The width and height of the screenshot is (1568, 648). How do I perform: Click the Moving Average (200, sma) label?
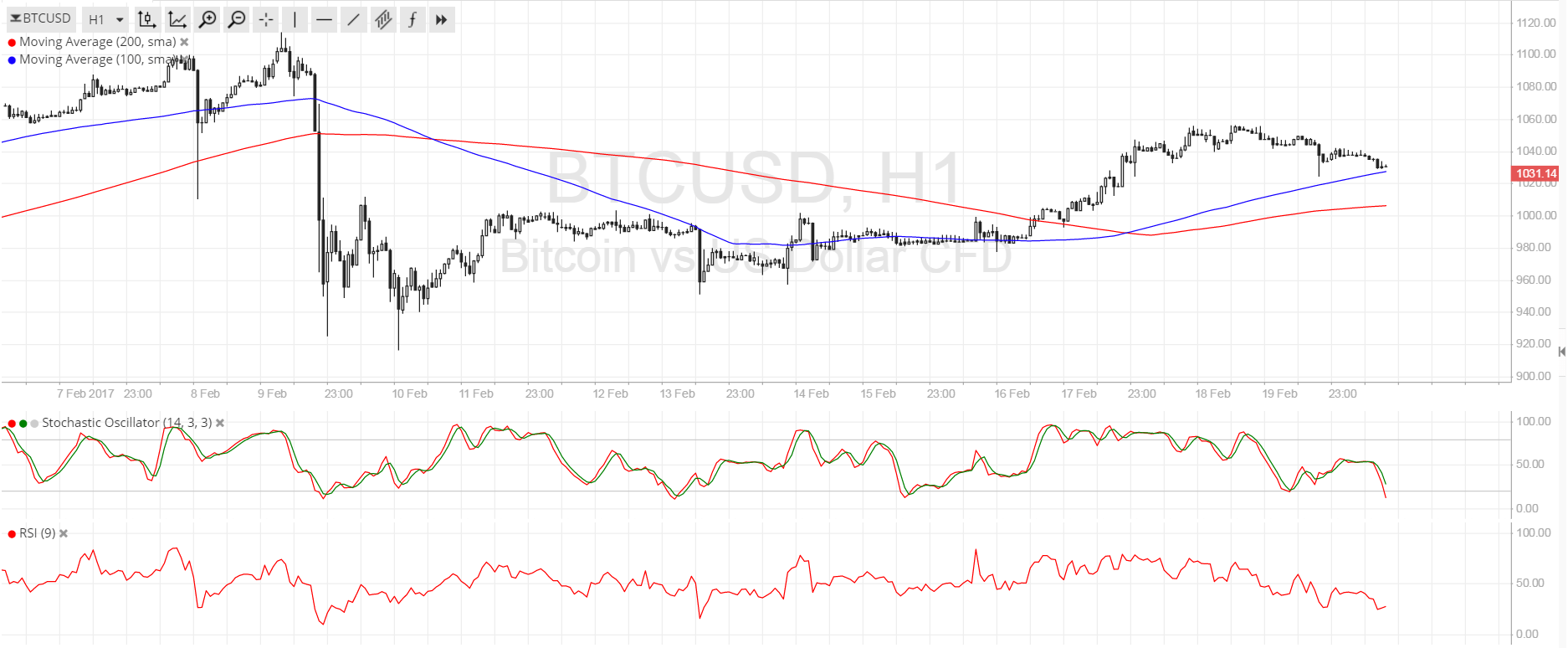coord(98,42)
